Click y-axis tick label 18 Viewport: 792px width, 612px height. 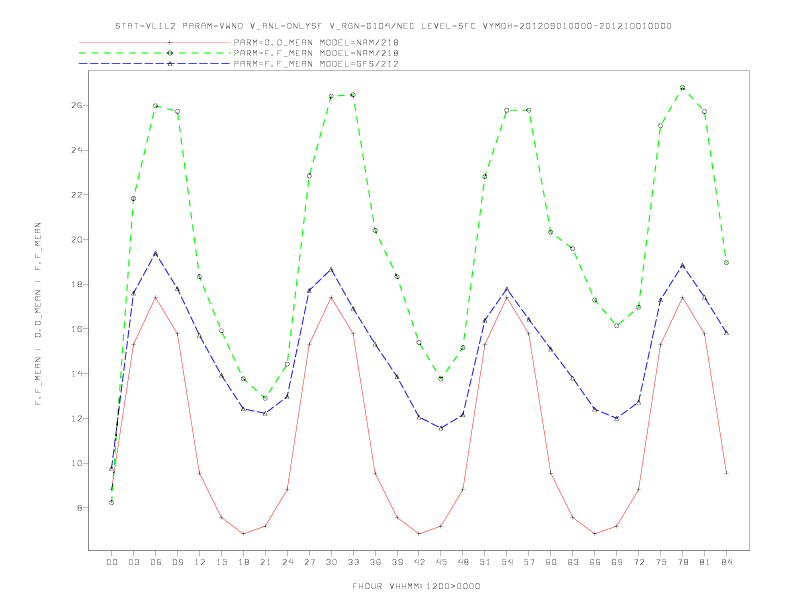coord(76,284)
